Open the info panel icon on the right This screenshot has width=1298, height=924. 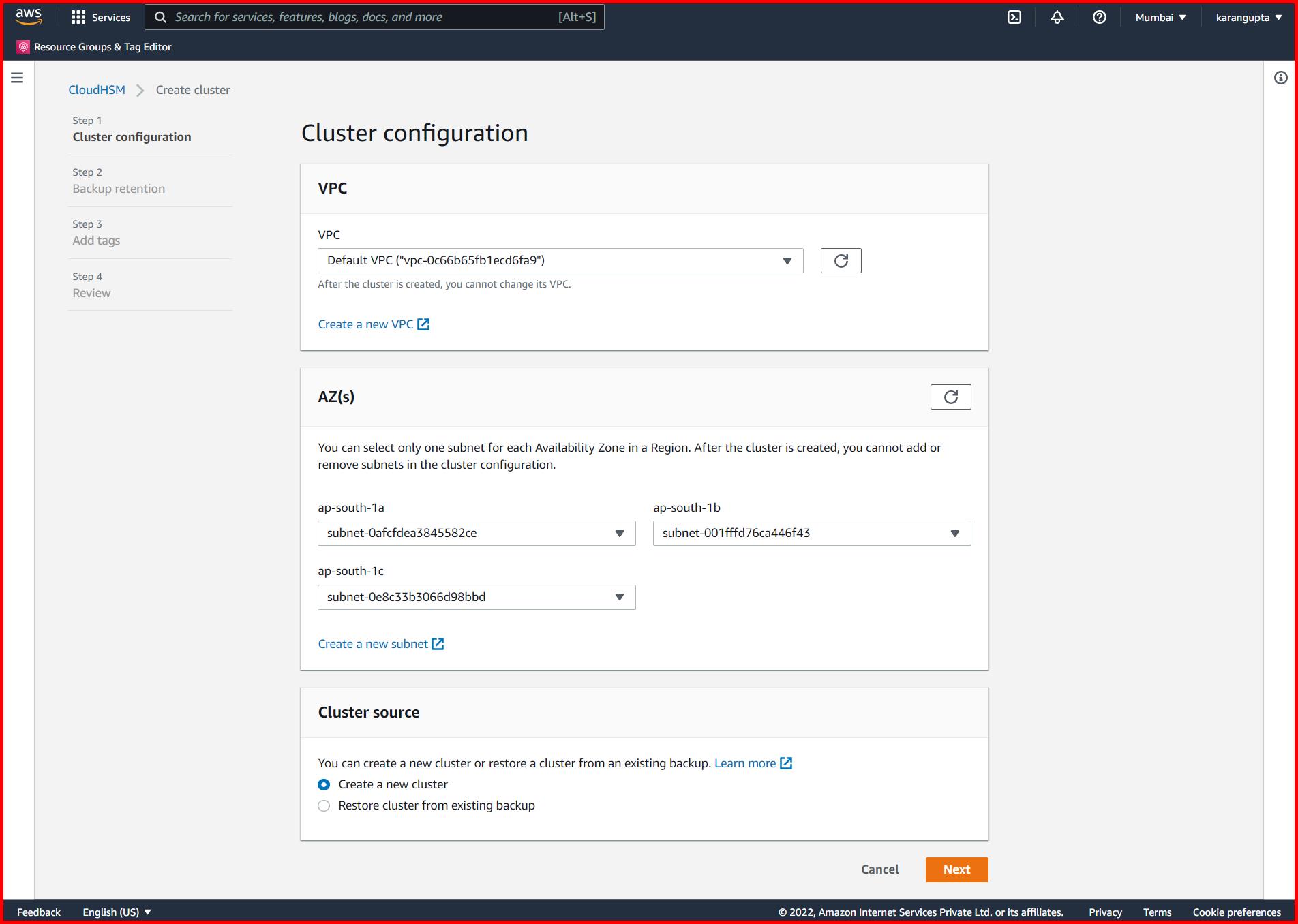pos(1280,78)
